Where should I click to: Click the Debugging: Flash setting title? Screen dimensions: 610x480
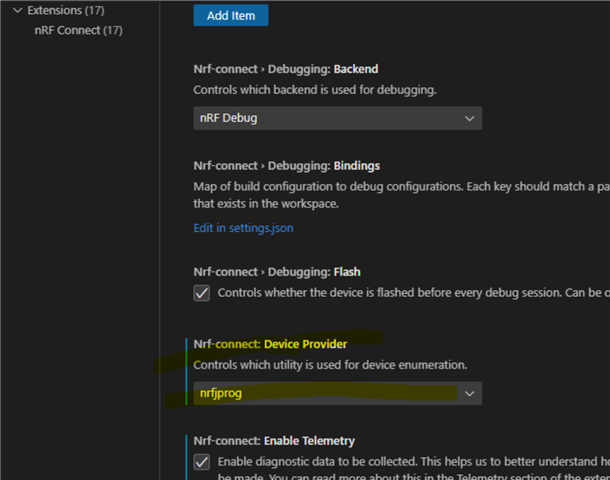(277, 272)
